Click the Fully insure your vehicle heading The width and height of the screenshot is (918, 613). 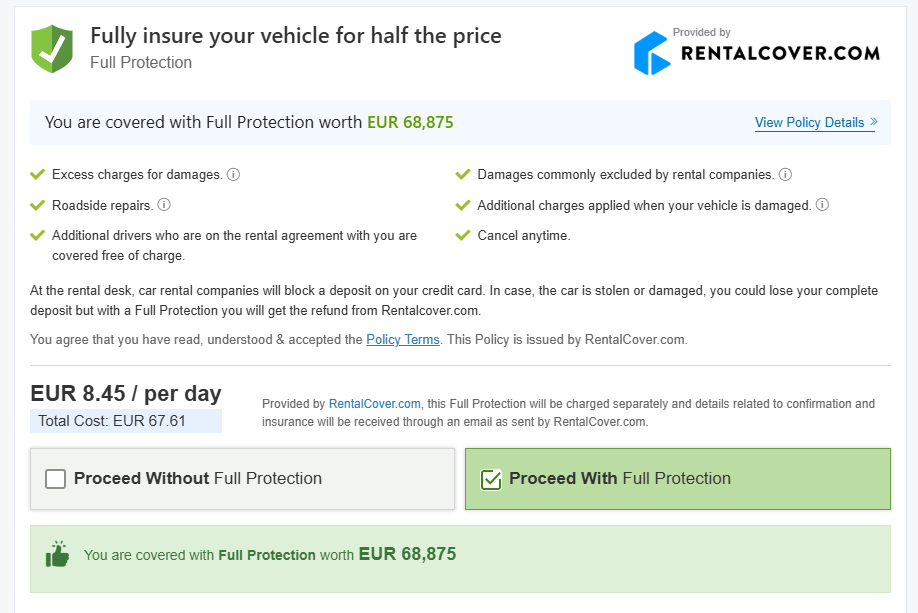point(296,36)
